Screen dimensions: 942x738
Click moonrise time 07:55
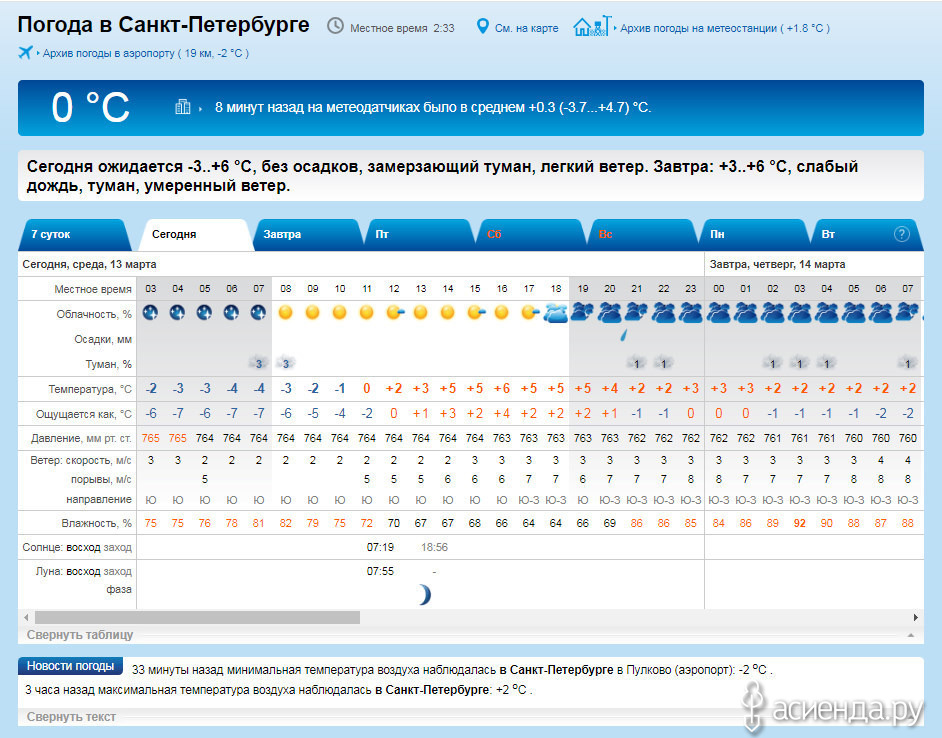pyautogui.click(x=380, y=571)
